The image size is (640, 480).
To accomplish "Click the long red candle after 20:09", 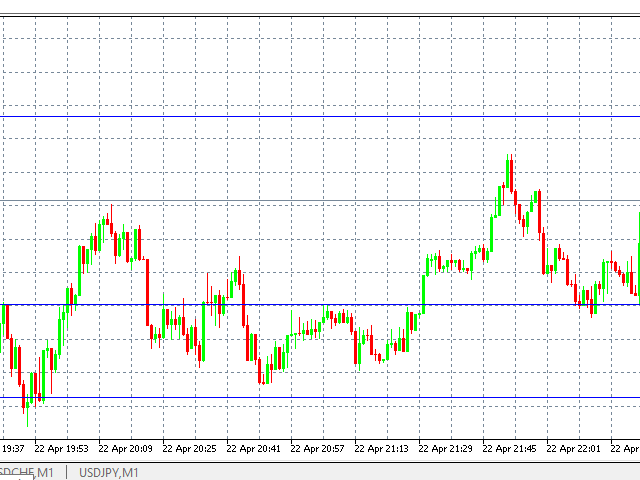I will [x=147, y=292].
